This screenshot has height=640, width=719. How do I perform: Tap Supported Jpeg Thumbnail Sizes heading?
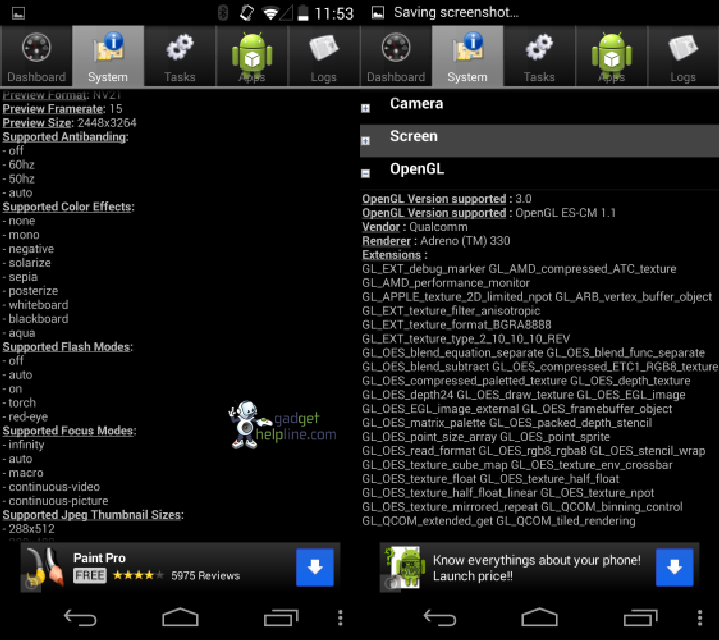coord(93,515)
